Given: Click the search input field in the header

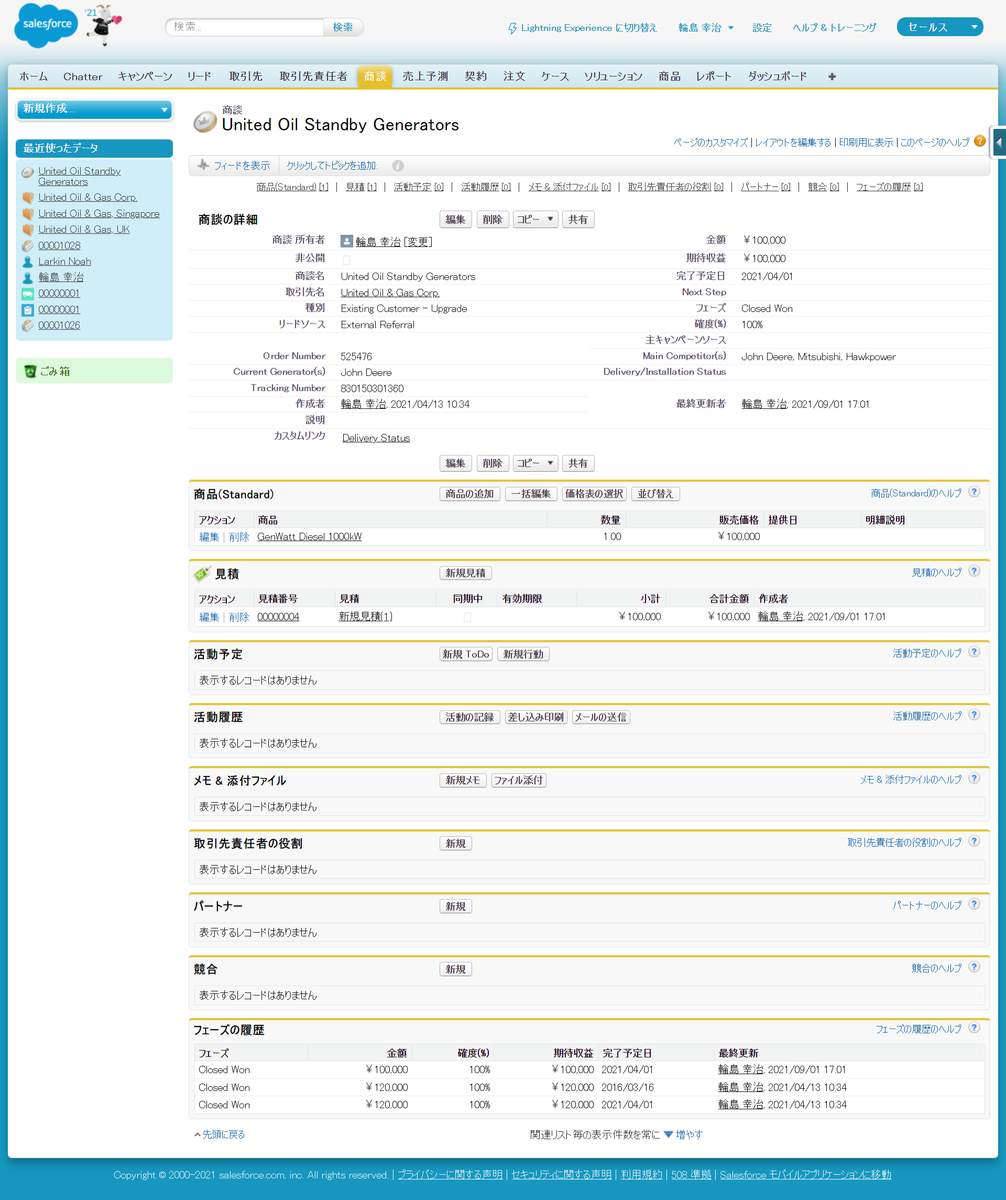Looking at the screenshot, I should (245, 27).
